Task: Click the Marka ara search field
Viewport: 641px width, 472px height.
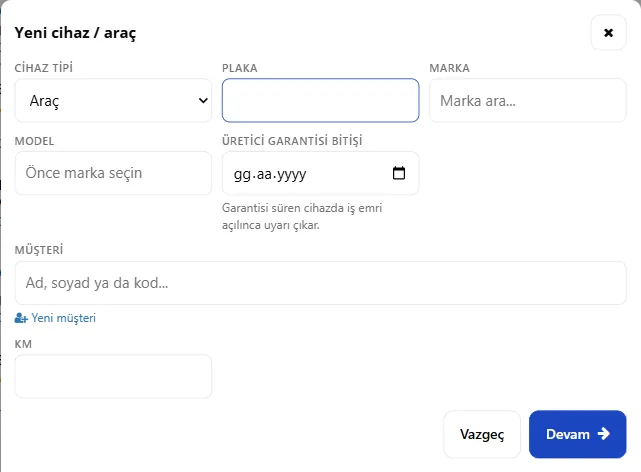Action: tap(527, 101)
